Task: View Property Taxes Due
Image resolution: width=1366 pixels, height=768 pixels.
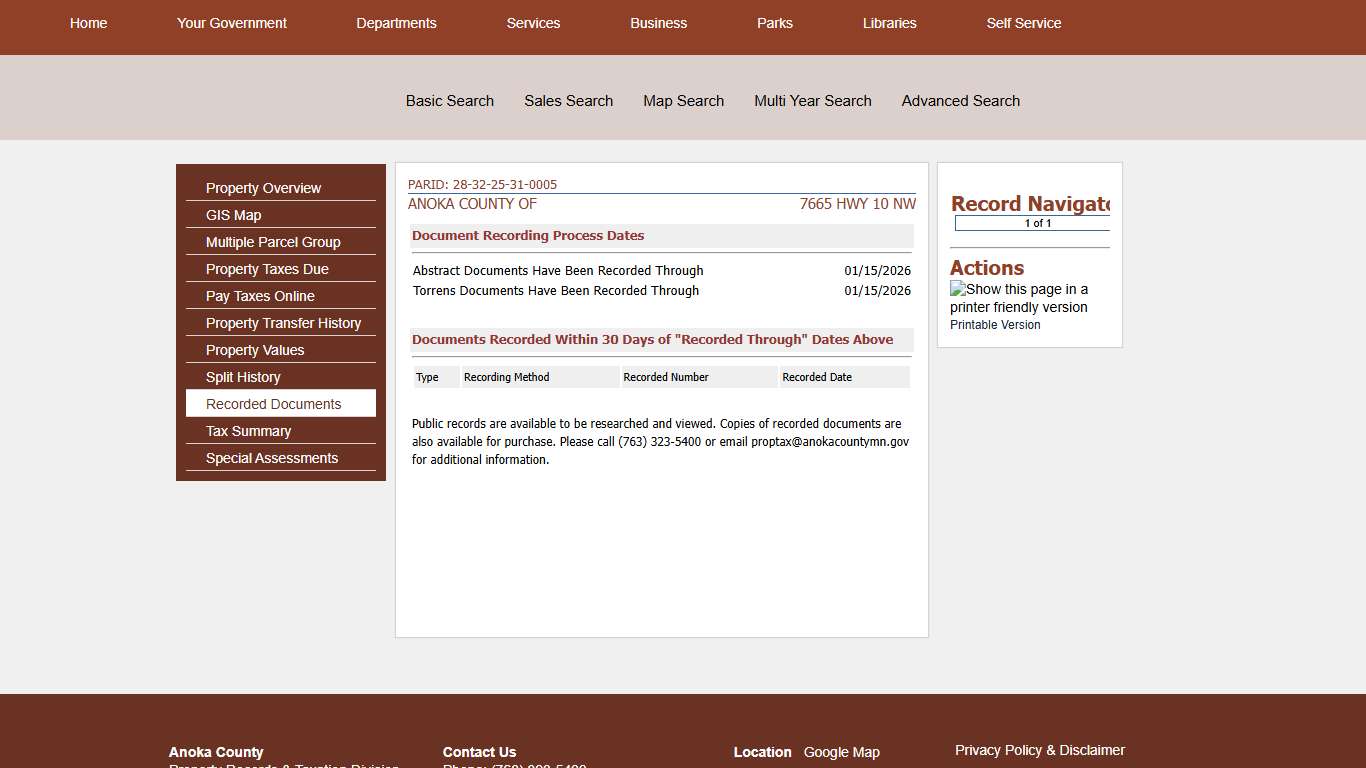Action: click(267, 269)
